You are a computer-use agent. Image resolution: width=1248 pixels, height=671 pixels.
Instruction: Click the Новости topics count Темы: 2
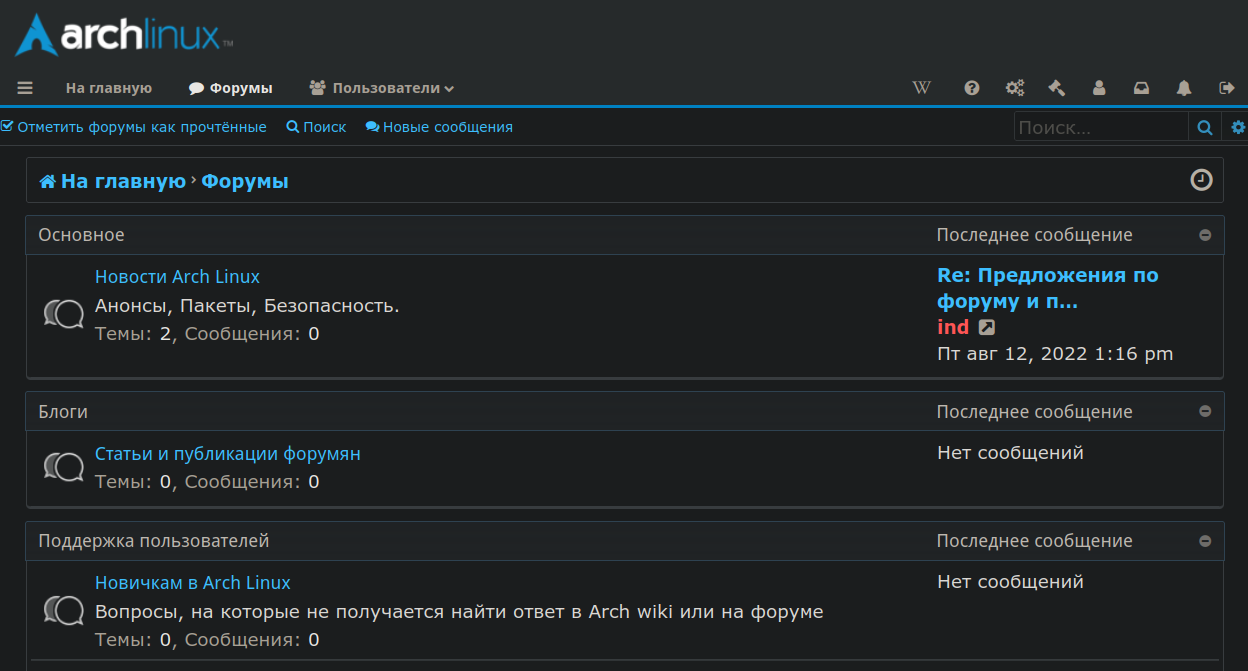[133, 334]
